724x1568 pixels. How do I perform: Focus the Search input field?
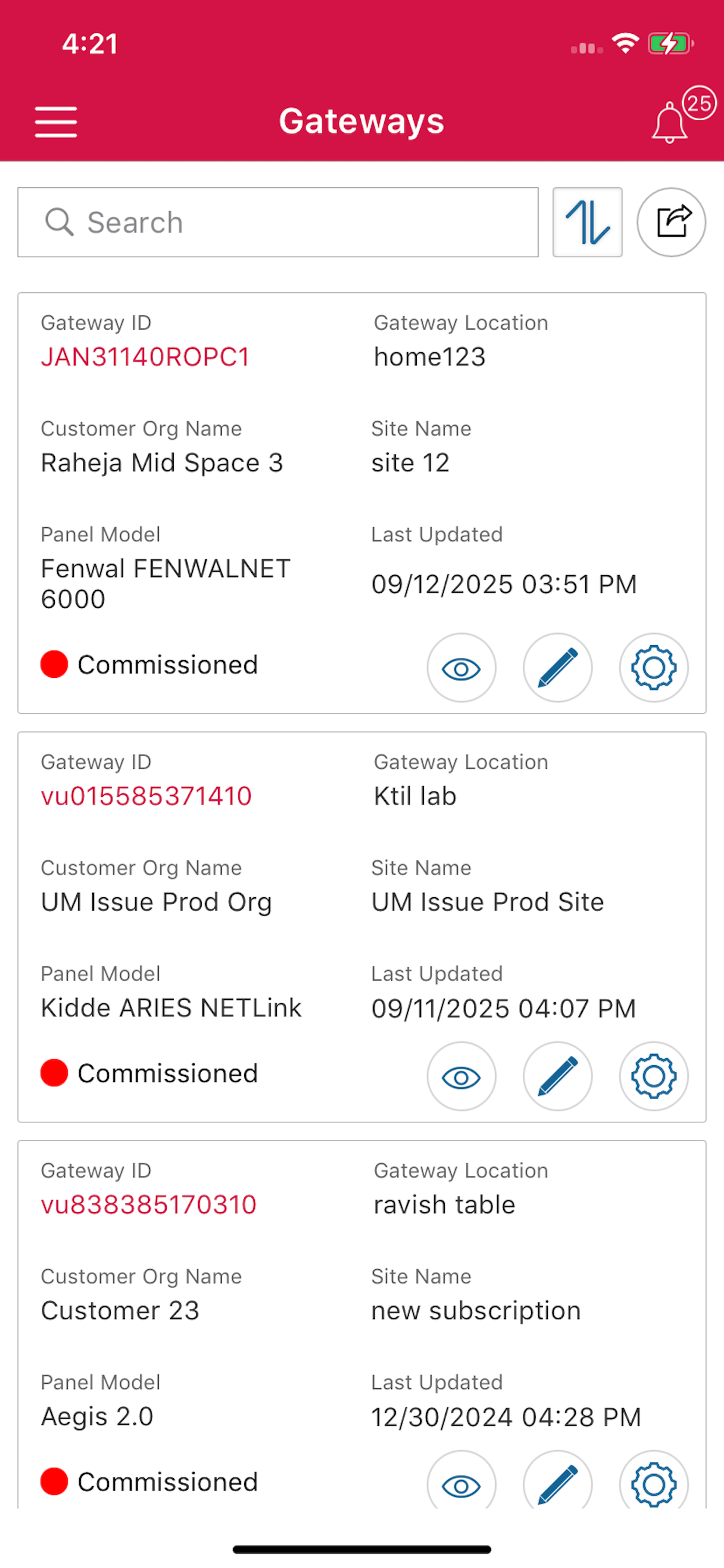coord(278,222)
